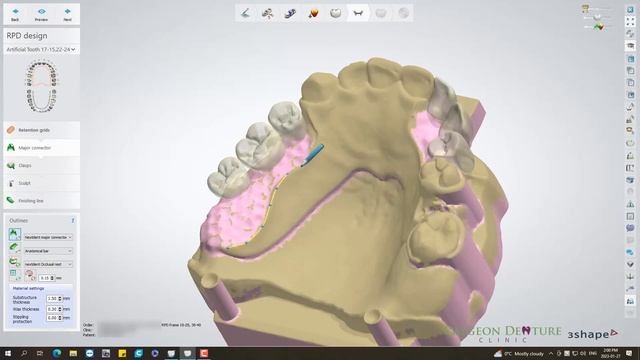Click the Retention grids orange icon

point(11,130)
